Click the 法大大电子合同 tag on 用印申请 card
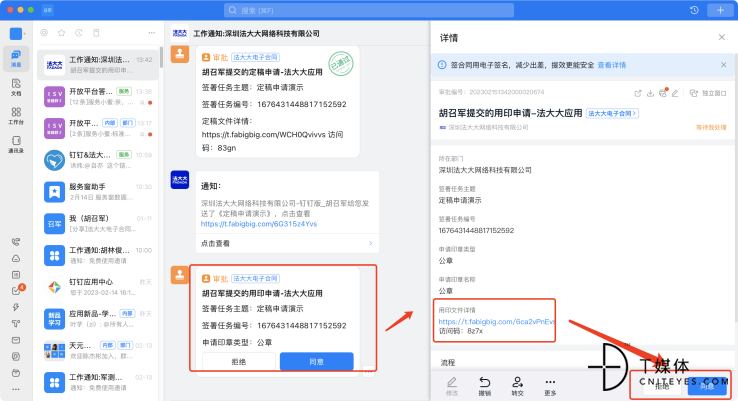738x401 pixels. coord(256,279)
